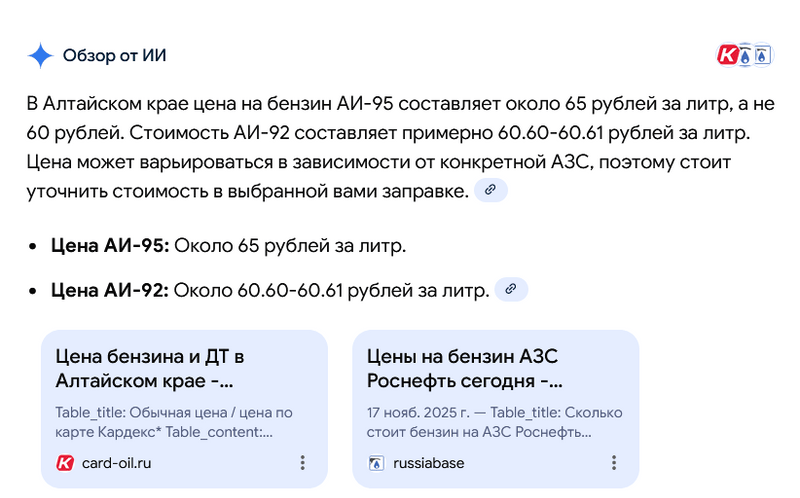
Task: Open the three-dot menu on russiabase card
Action: point(614,463)
